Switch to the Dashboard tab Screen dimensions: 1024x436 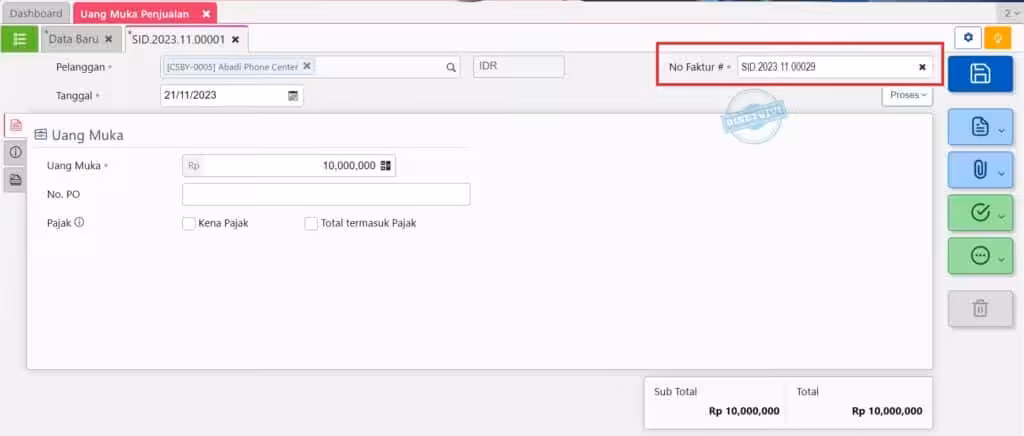(36, 13)
